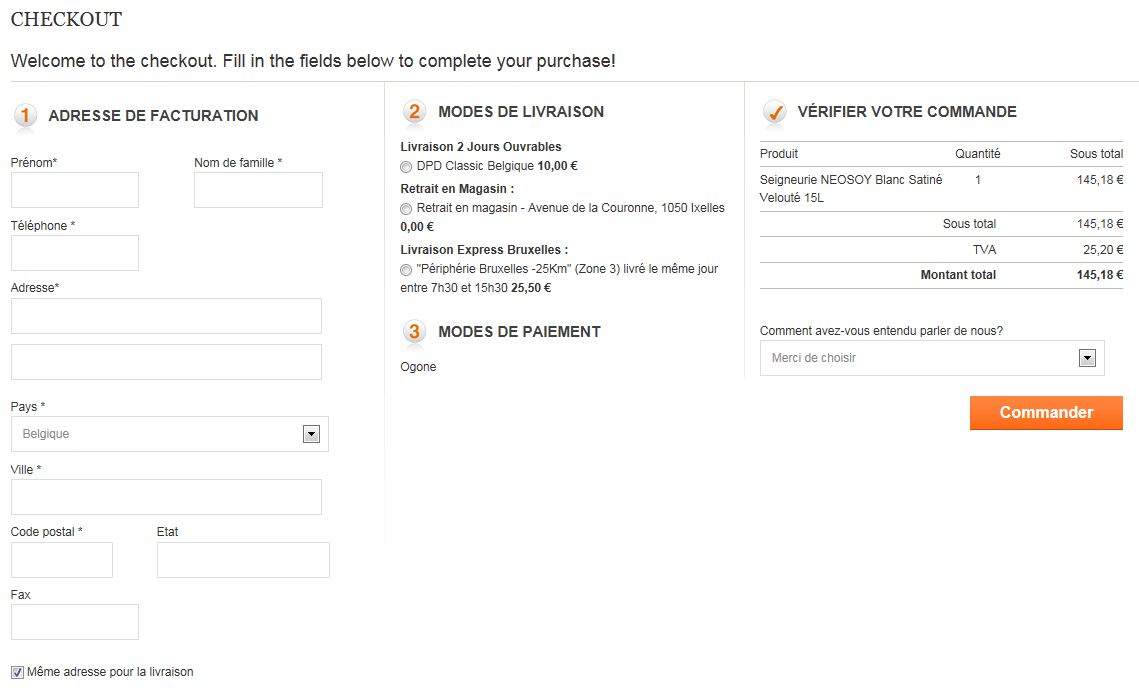Open the Pays country dropdown

pos(170,434)
